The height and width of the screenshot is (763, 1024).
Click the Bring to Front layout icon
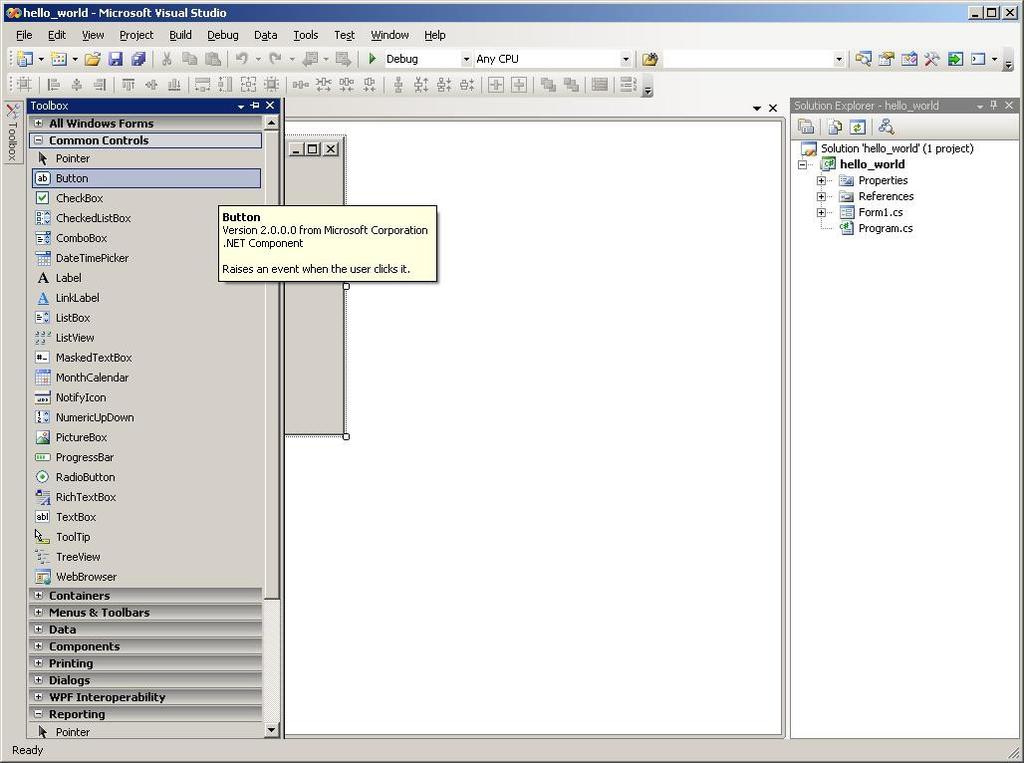(548, 84)
